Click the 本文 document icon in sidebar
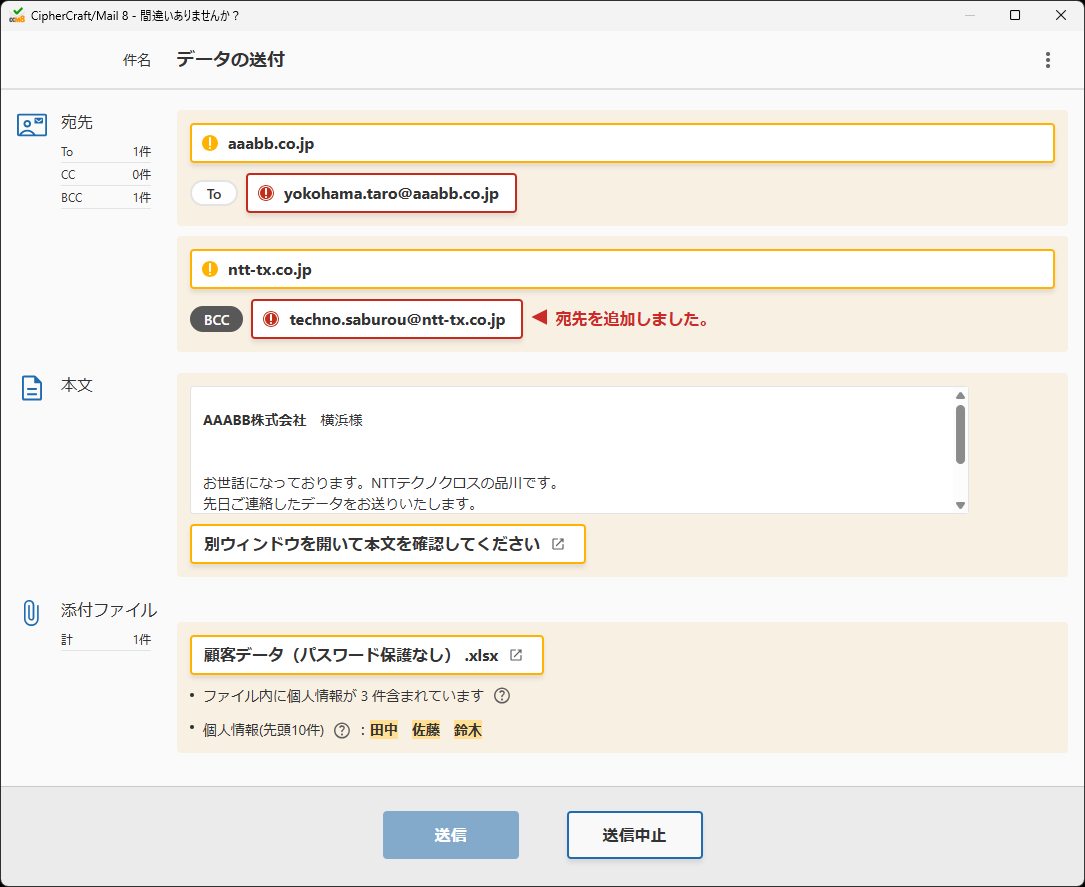 [31, 385]
